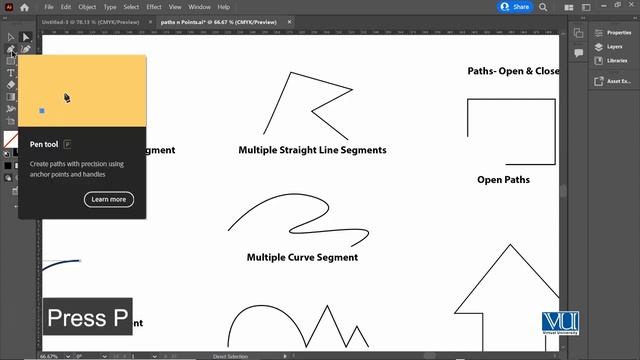The image size is (640, 360).
Task: Click the default fill and stroke icon
Action: (6, 154)
